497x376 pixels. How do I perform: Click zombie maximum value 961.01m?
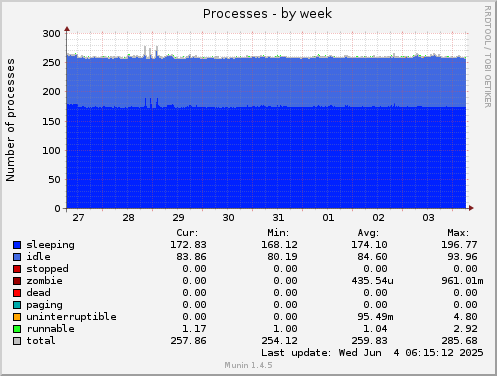coord(462,281)
